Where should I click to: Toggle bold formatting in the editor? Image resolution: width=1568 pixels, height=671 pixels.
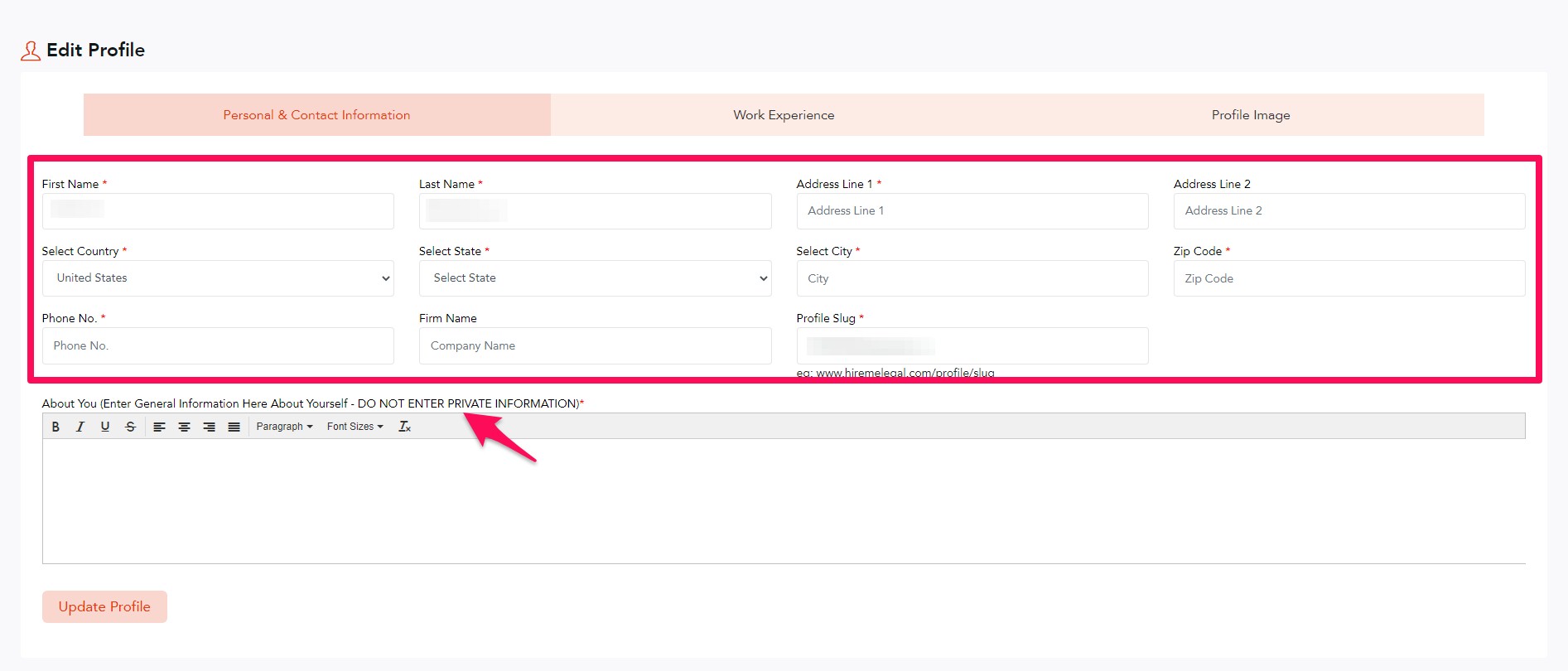55,427
